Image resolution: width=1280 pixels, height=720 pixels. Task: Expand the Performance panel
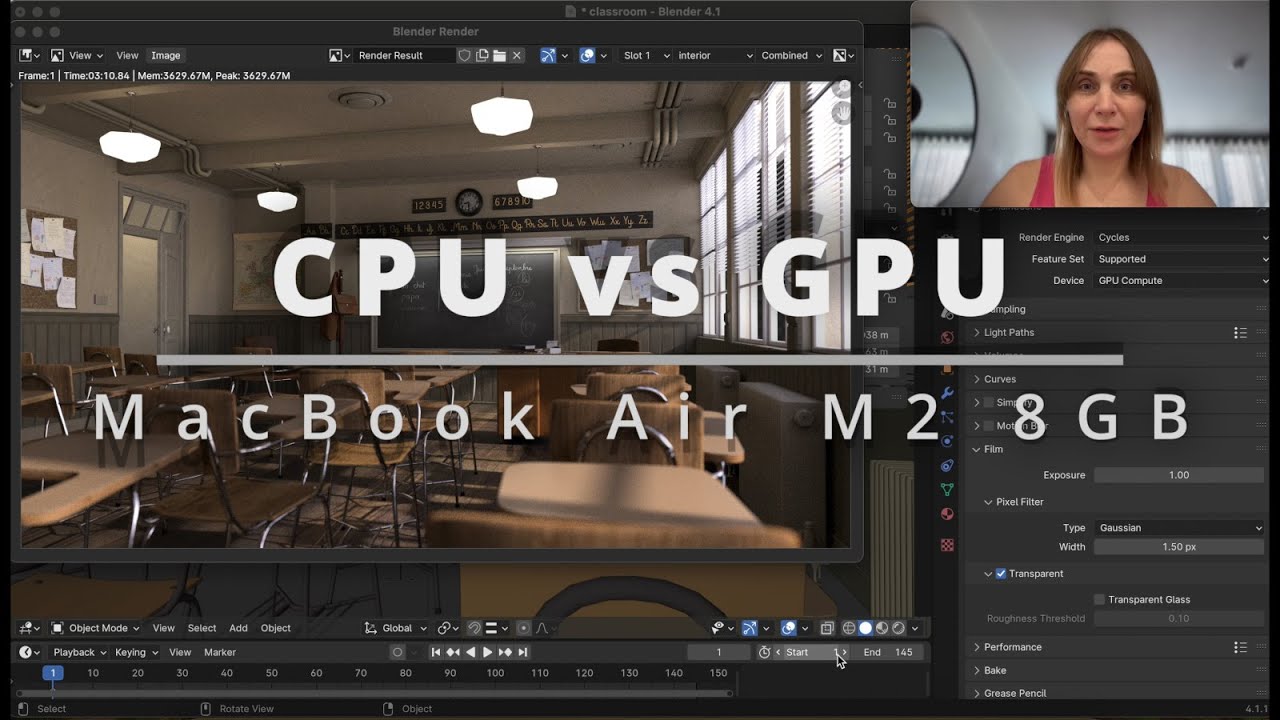click(x=1012, y=647)
